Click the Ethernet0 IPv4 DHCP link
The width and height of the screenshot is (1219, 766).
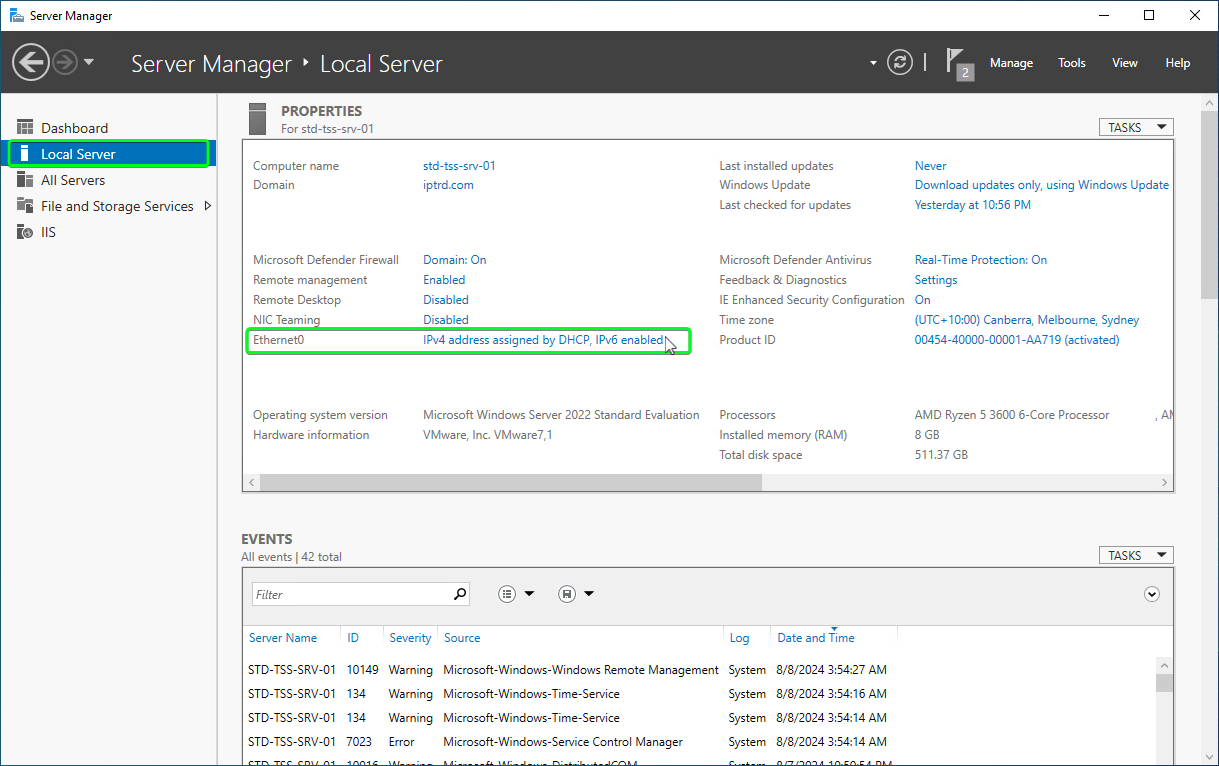543,340
